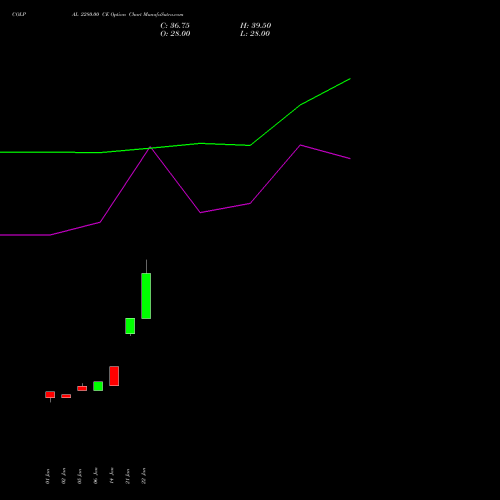Image resolution: width=500 pixels, height=500 pixels.
Task: Click the 03 date label on the axis
Action: [x=79, y=476]
